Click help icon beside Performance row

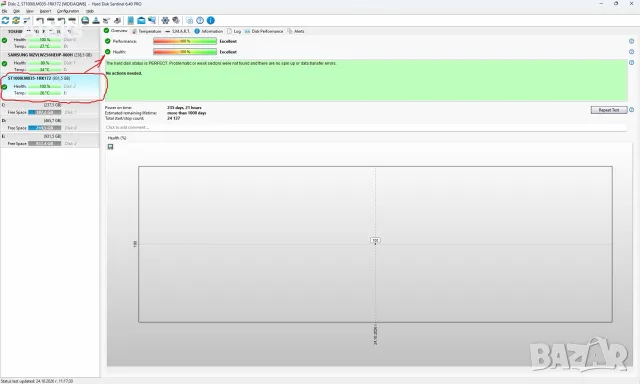coord(631,41)
